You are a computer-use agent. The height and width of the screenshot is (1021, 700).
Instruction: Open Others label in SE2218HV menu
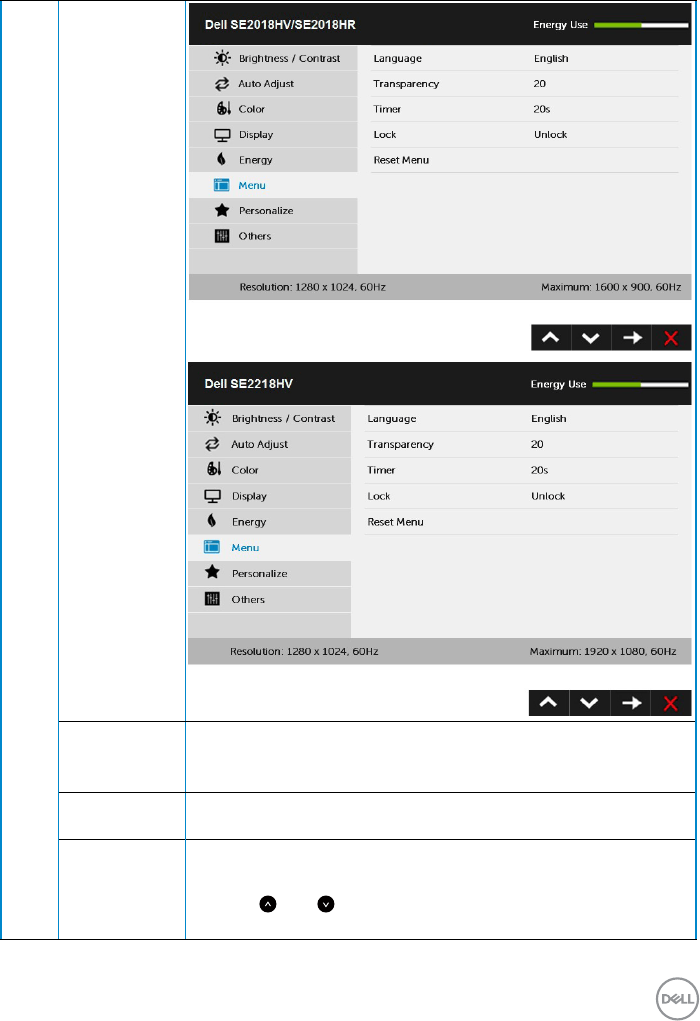tap(248, 600)
